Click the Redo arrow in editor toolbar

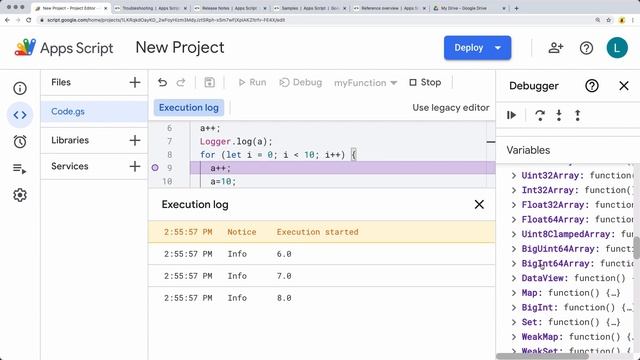181,82
